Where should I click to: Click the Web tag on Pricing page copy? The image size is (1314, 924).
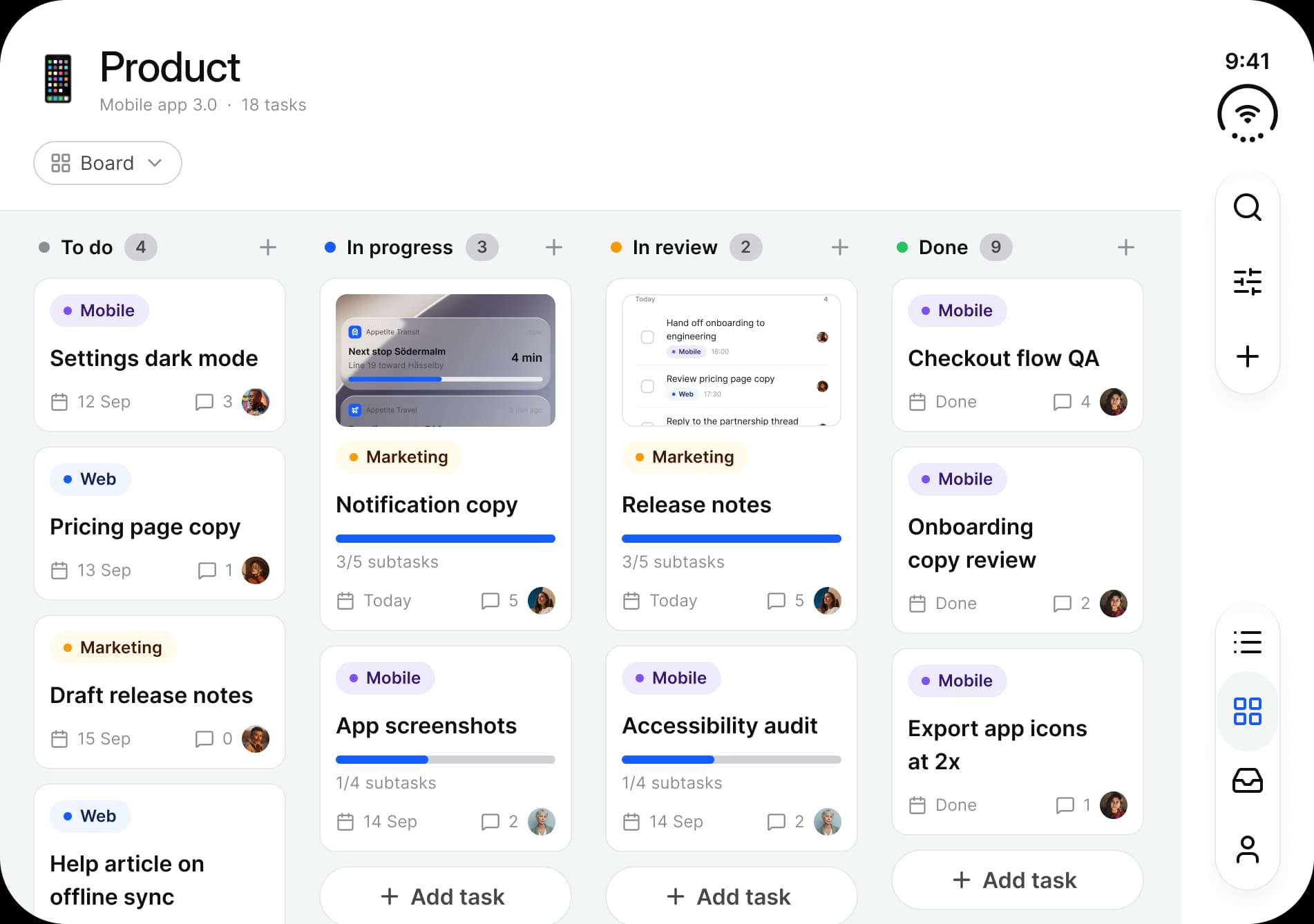click(90, 479)
